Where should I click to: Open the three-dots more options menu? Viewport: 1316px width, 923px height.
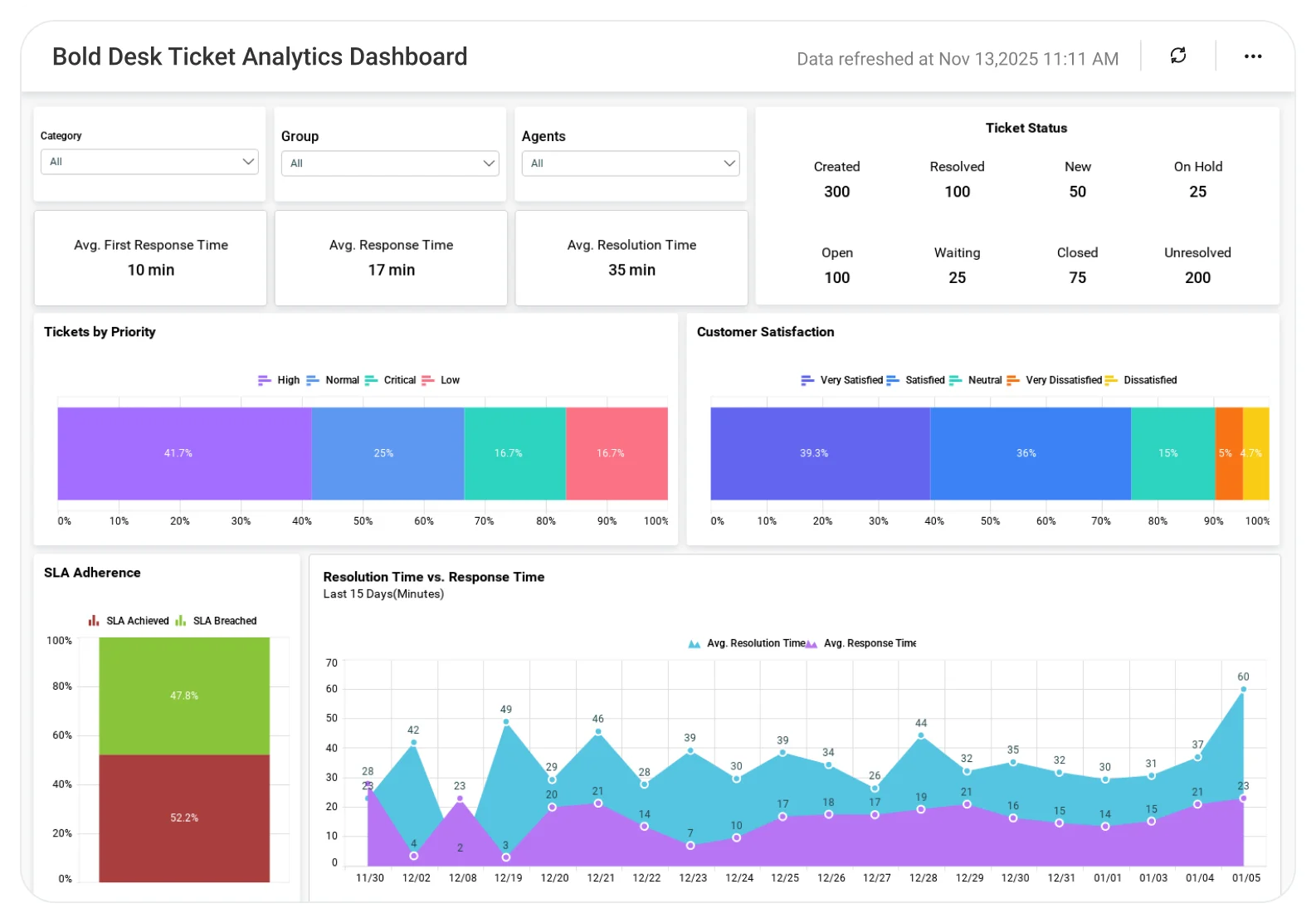click(x=1252, y=56)
